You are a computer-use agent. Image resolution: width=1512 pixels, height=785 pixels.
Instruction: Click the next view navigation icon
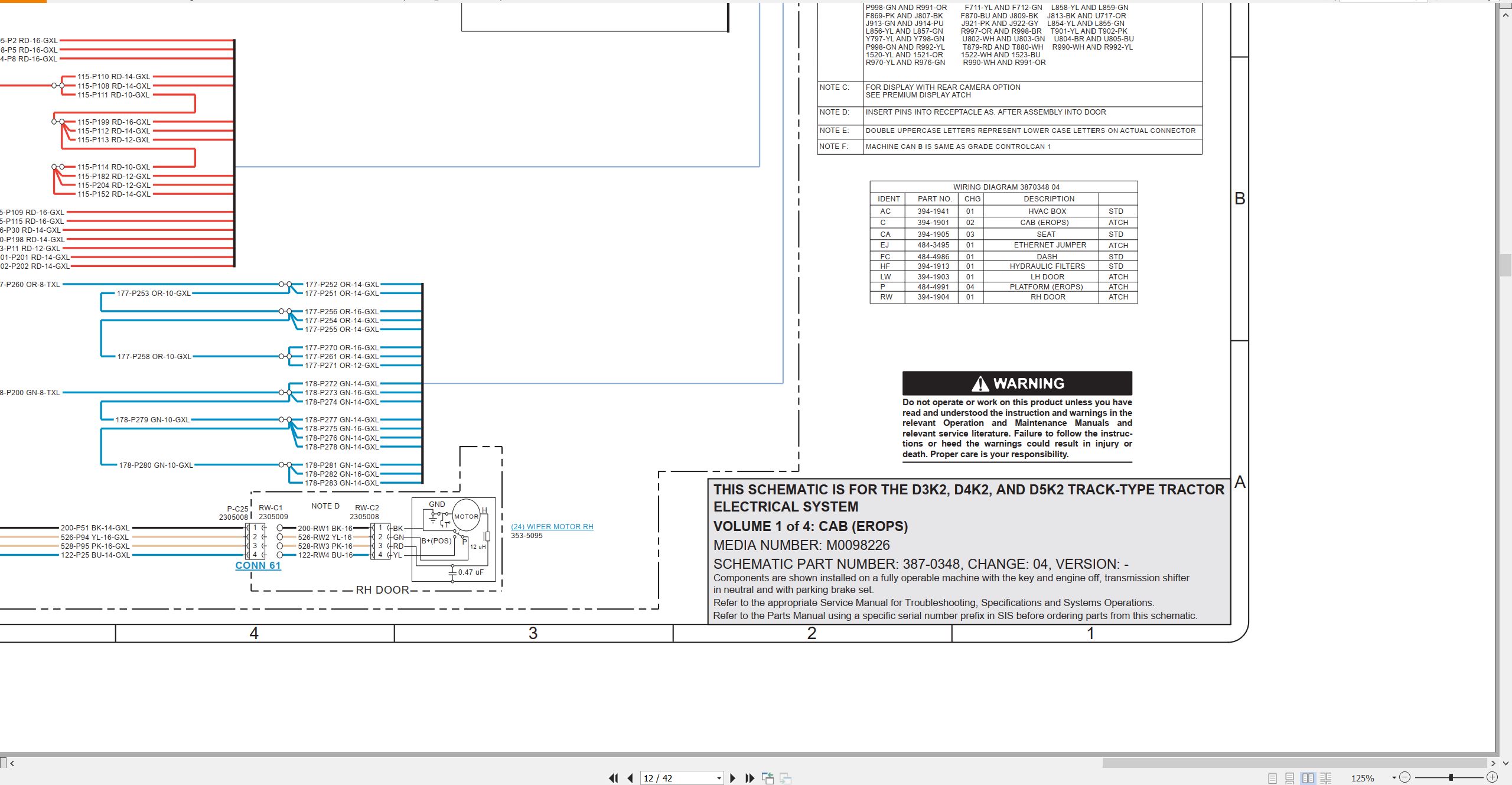click(786, 778)
